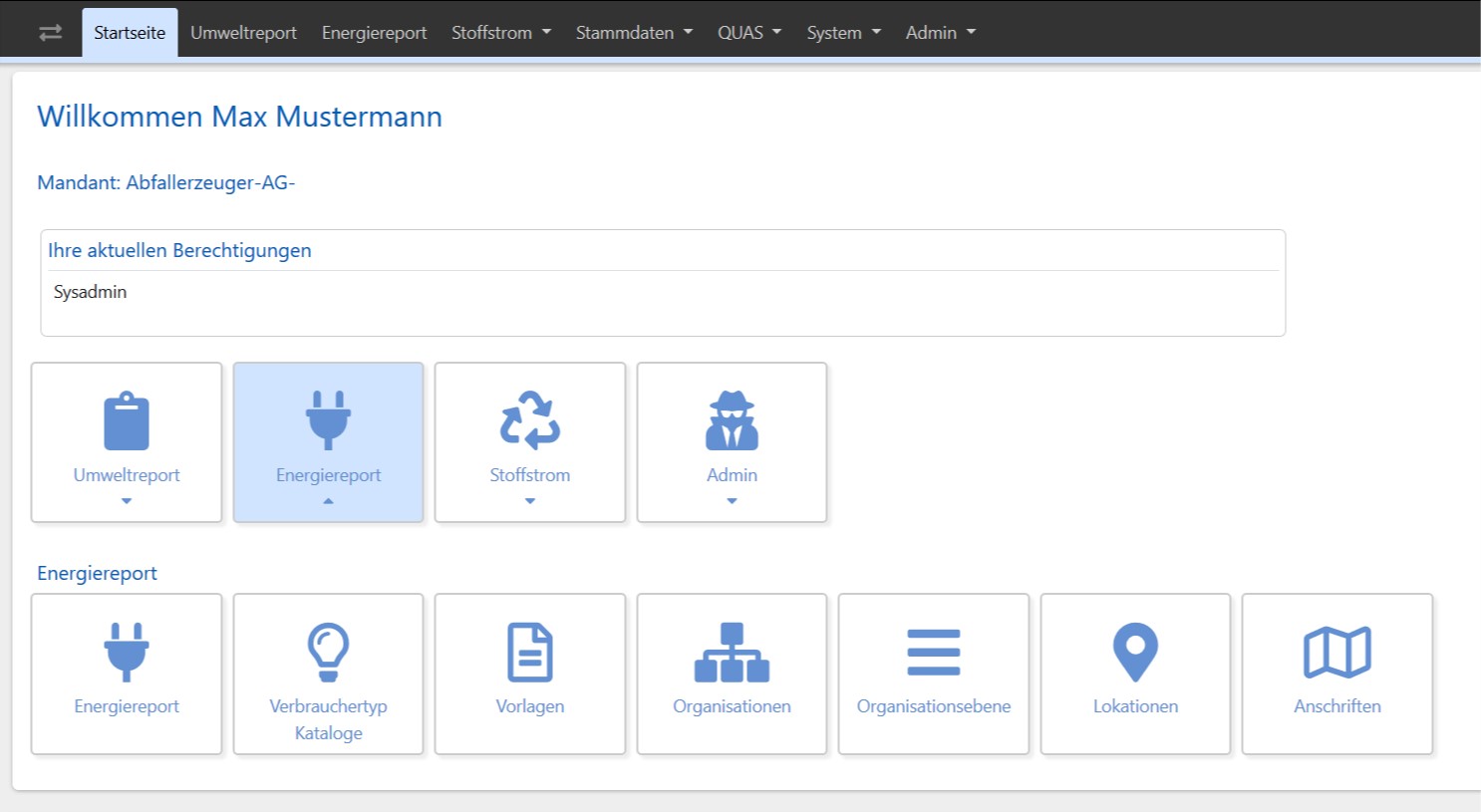This screenshot has width=1481, height=812.
Task: Click the sidebar toggle arrows icon
Action: coord(51,33)
